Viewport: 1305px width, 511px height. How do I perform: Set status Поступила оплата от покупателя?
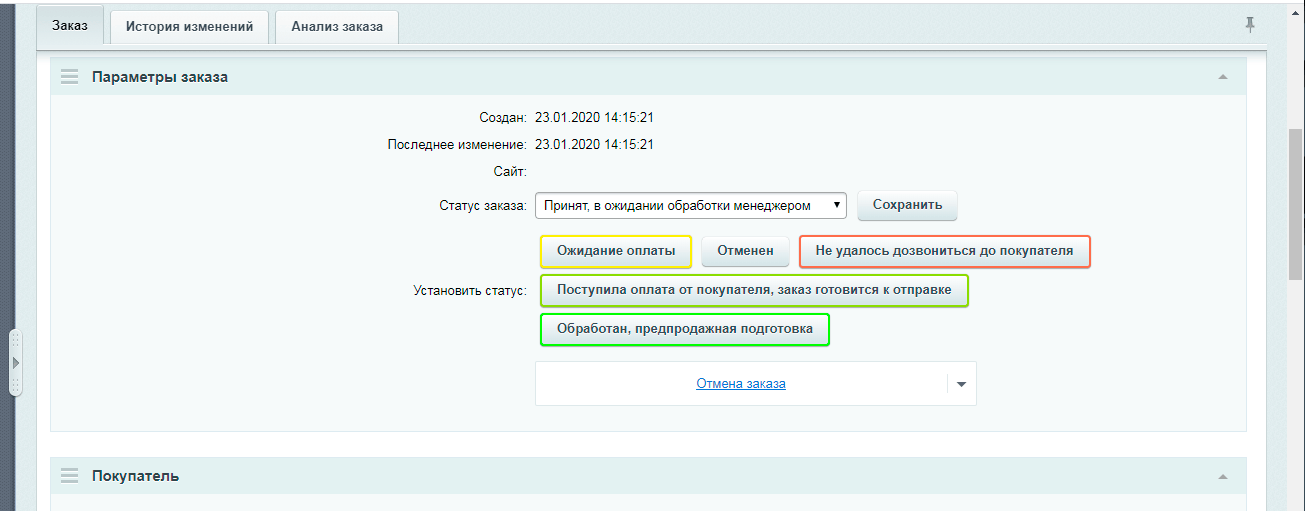click(x=754, y=291)
